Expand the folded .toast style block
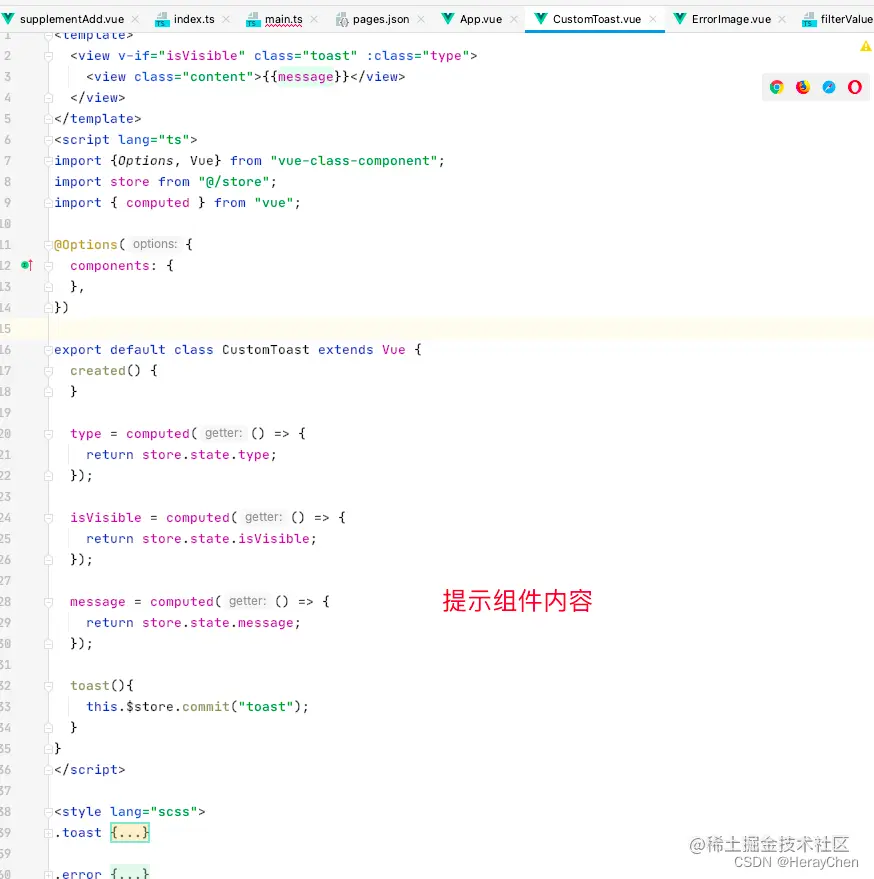Screen dimensions: 874x879 tap(130, 832)
